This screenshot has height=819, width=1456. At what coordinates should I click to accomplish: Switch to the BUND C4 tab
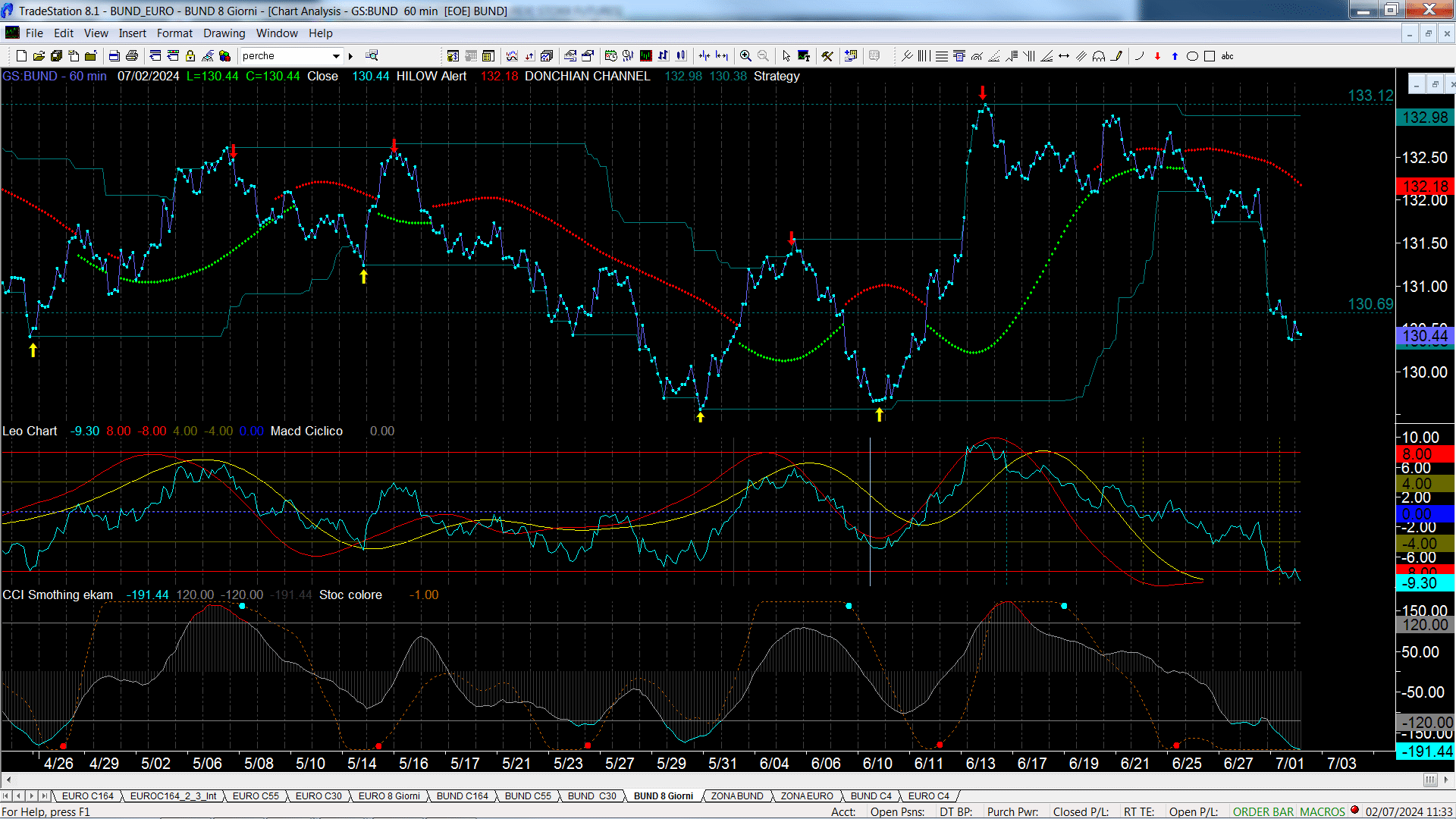[871, 796]
